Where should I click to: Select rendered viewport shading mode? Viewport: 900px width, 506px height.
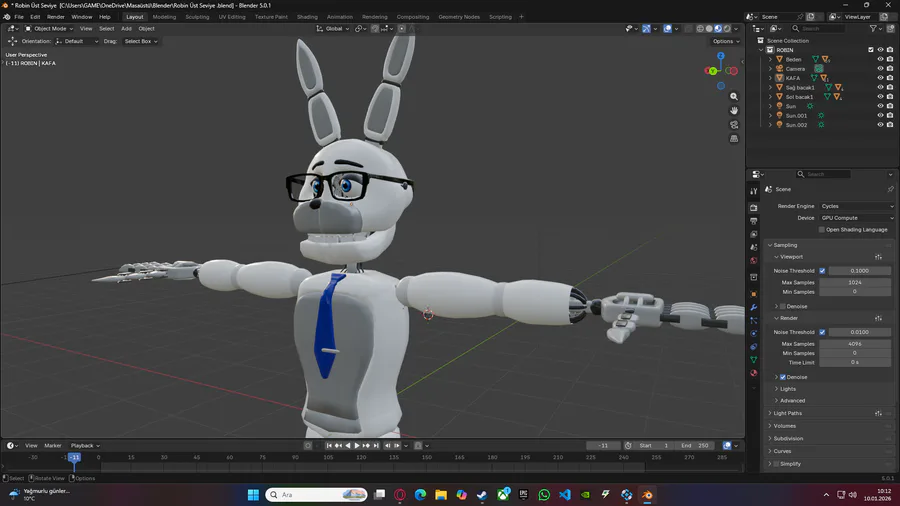[x=727, y=29]
